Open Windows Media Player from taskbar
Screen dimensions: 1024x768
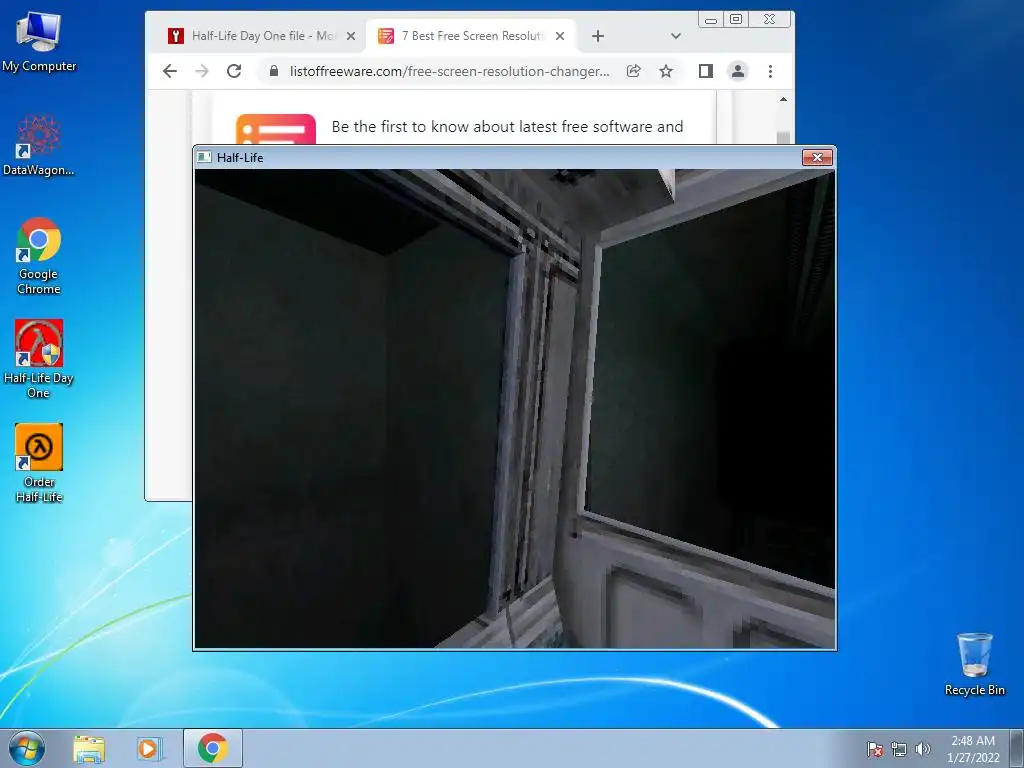pyautogui.click(x=150, y=749)
